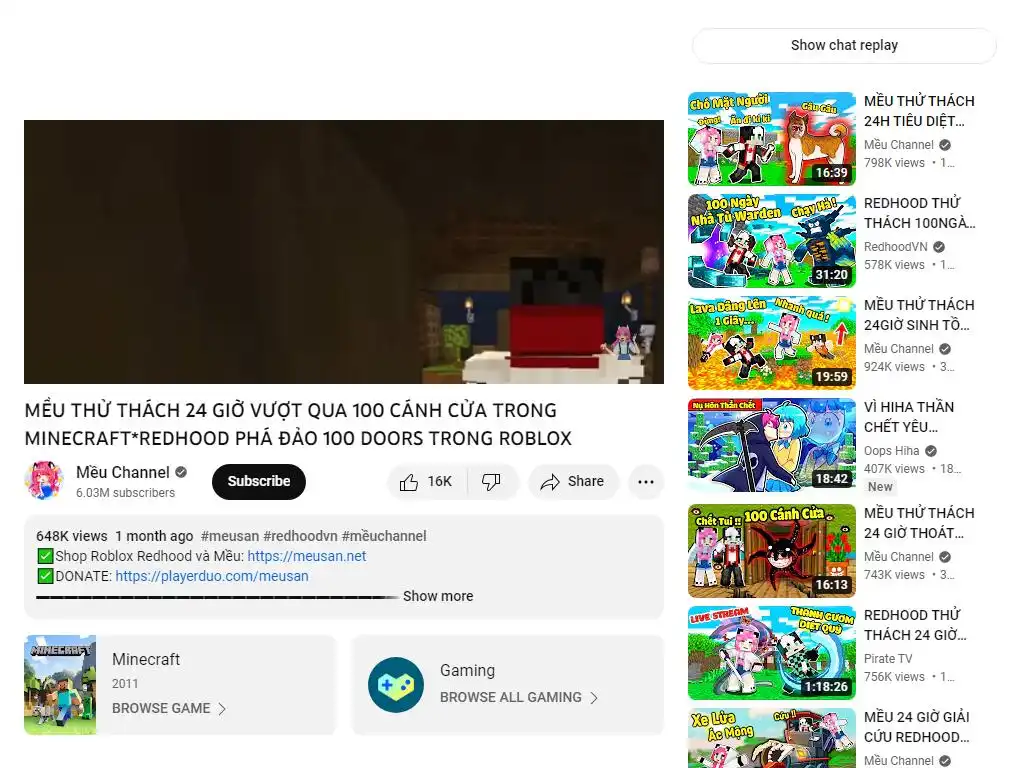Subscribe to Mều Channel
Screen dimensions: 1024x768
pos(259,481)
